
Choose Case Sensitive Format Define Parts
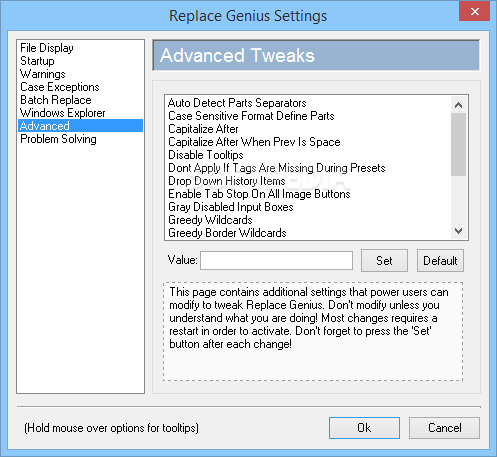pyautogui.click(x=251, y=116)
